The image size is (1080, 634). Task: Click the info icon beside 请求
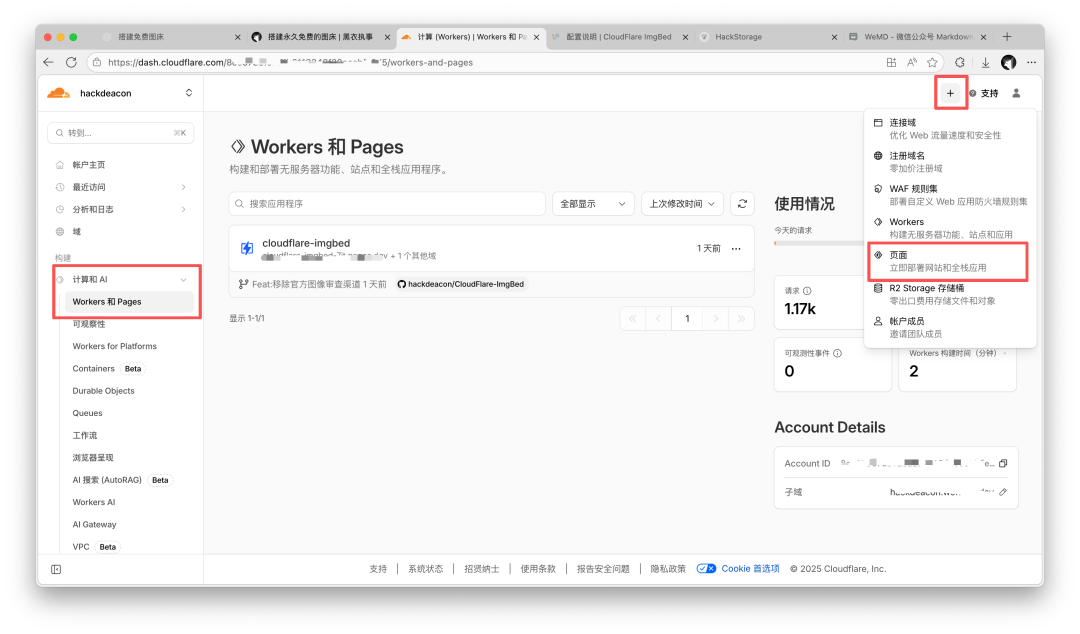click(x=807, y=291)
